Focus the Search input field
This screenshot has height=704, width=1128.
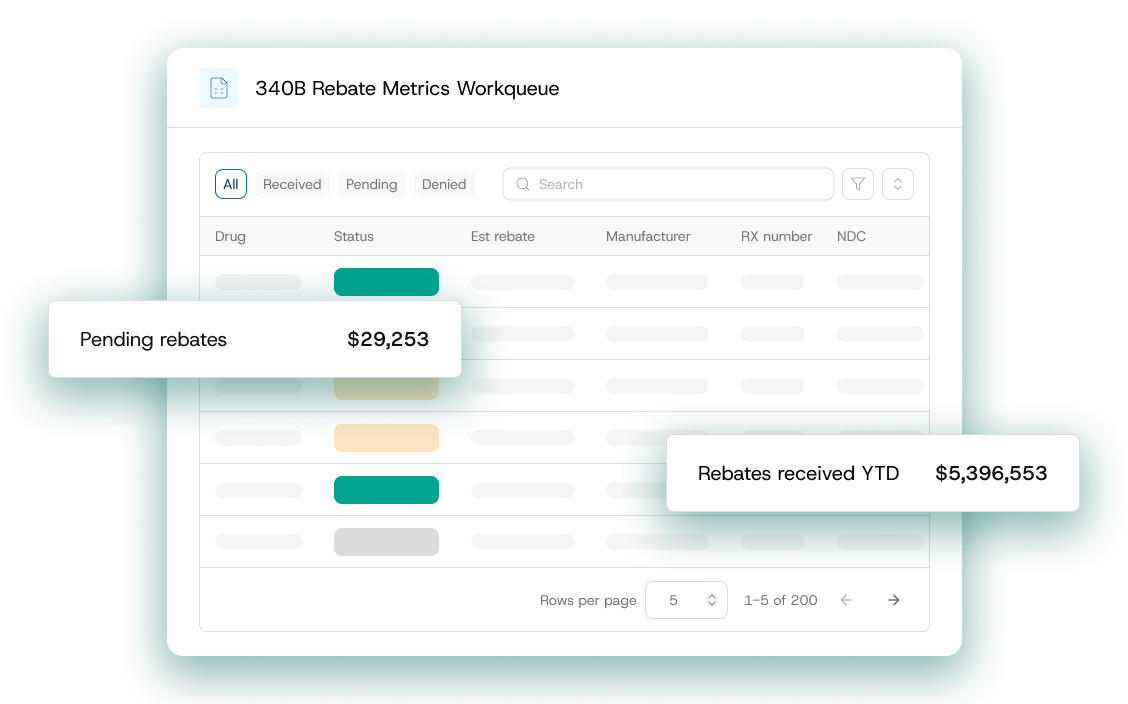(668, 184)
